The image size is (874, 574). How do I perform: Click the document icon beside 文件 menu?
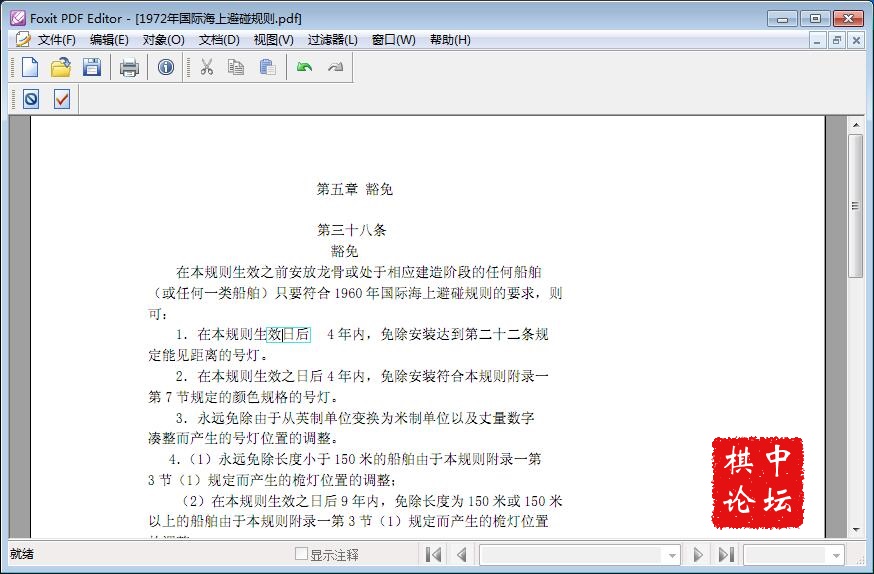click(x=23, y=40)
